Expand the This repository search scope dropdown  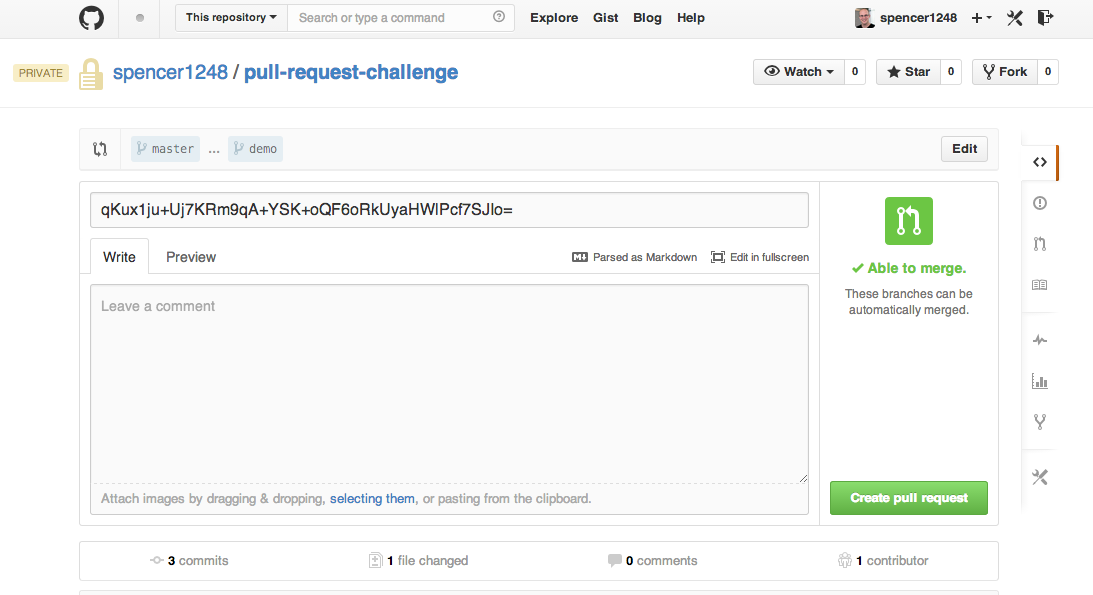pyautogui.click(x=230, y=17)
